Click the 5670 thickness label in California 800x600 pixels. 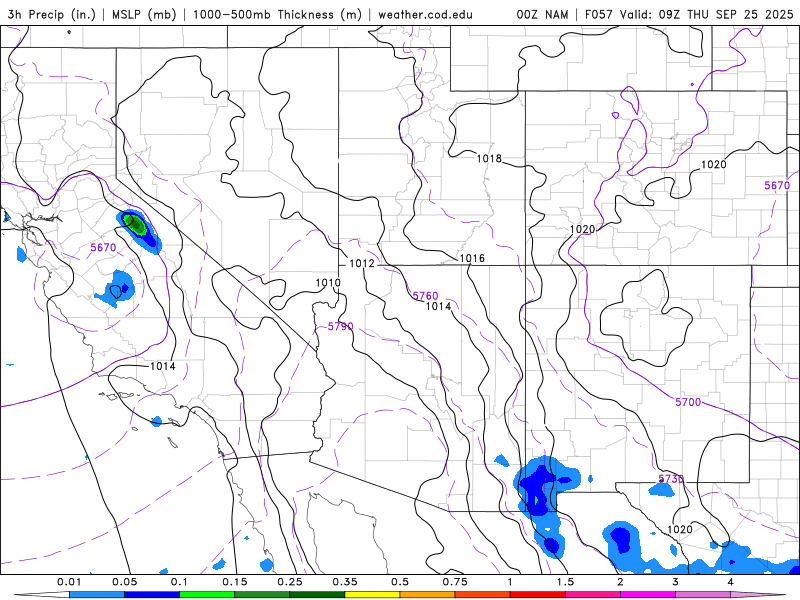[103, 247]
